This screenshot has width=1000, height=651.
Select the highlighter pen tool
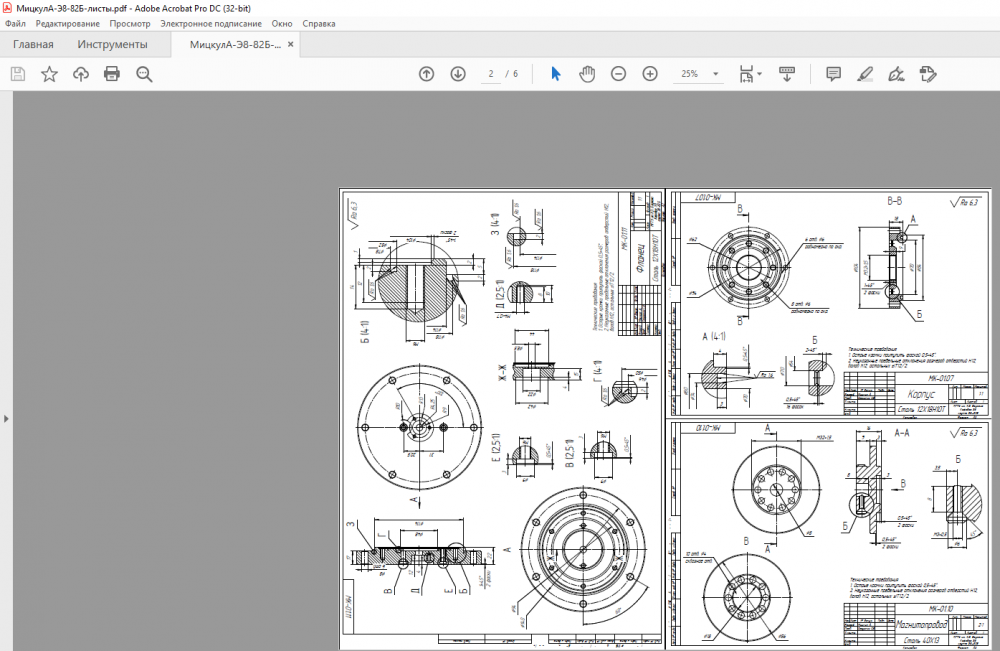click(x=865, y=74)
